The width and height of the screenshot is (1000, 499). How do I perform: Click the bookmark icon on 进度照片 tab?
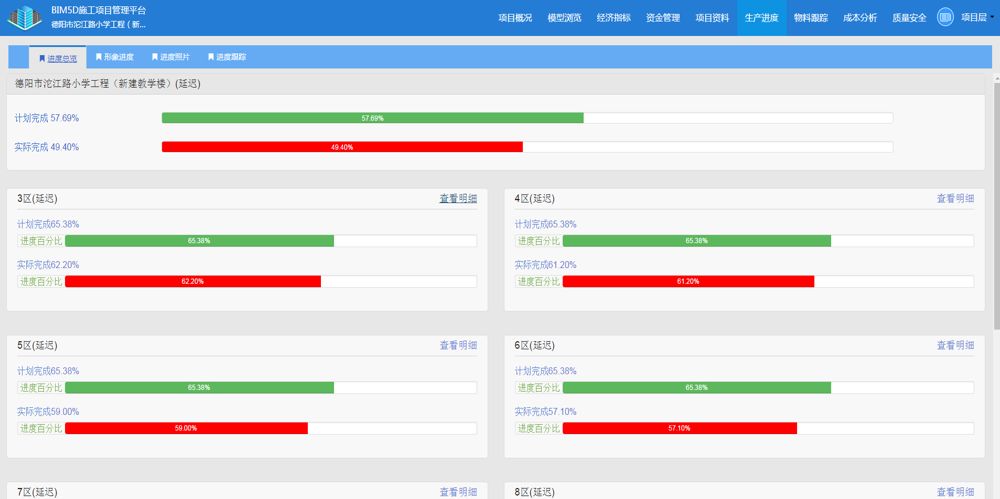[x=155, y=57]
